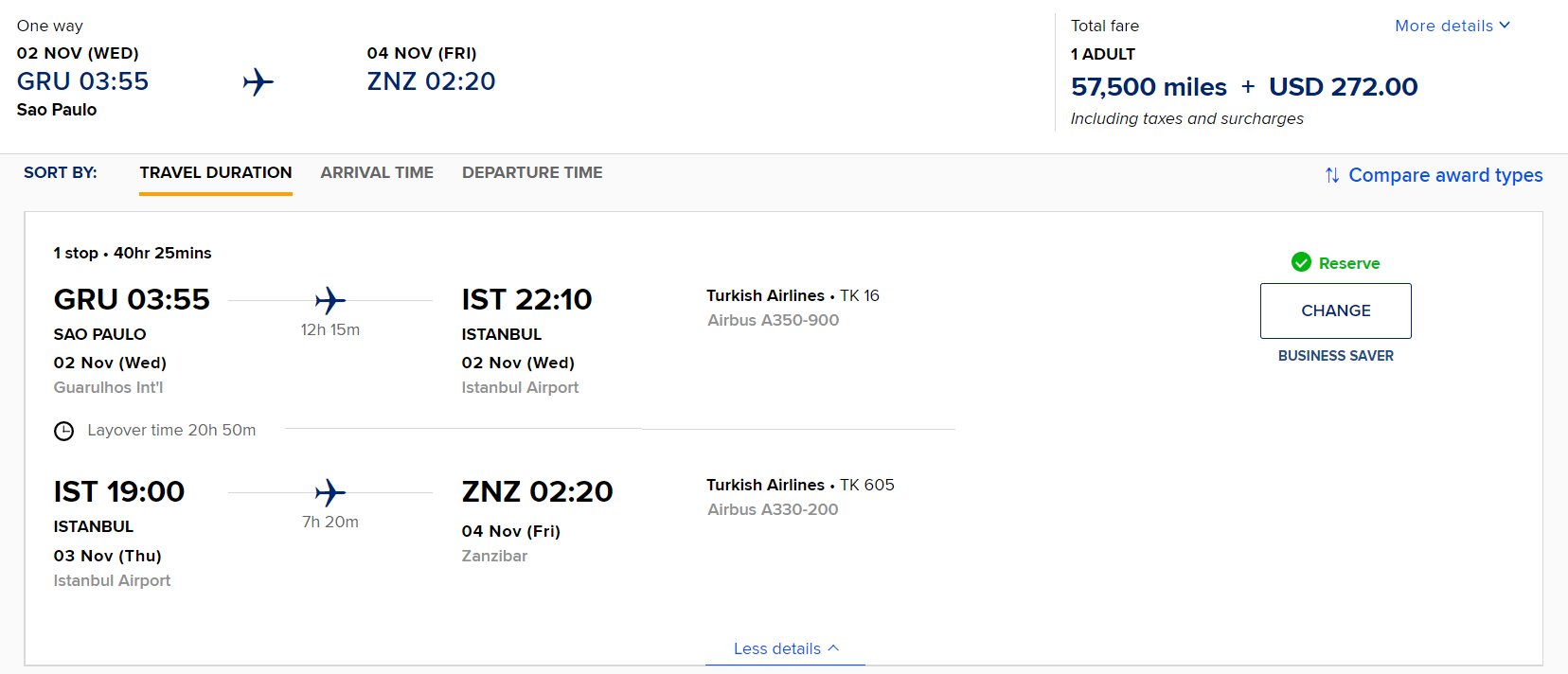1568x674 pixels.
Task: Click the airplane icon on GRU to IST segment
Action: [x=330, y=300]
